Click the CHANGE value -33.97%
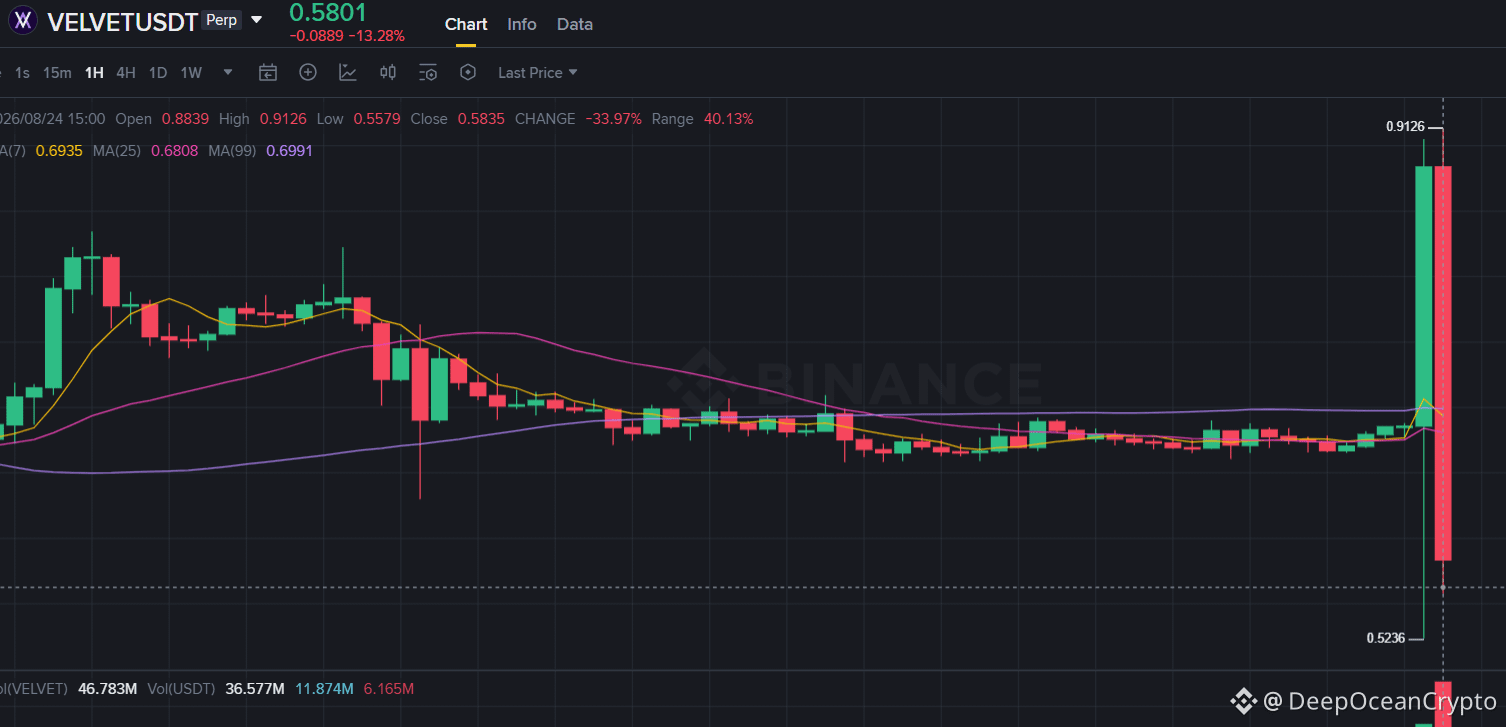 coord(613,119)
